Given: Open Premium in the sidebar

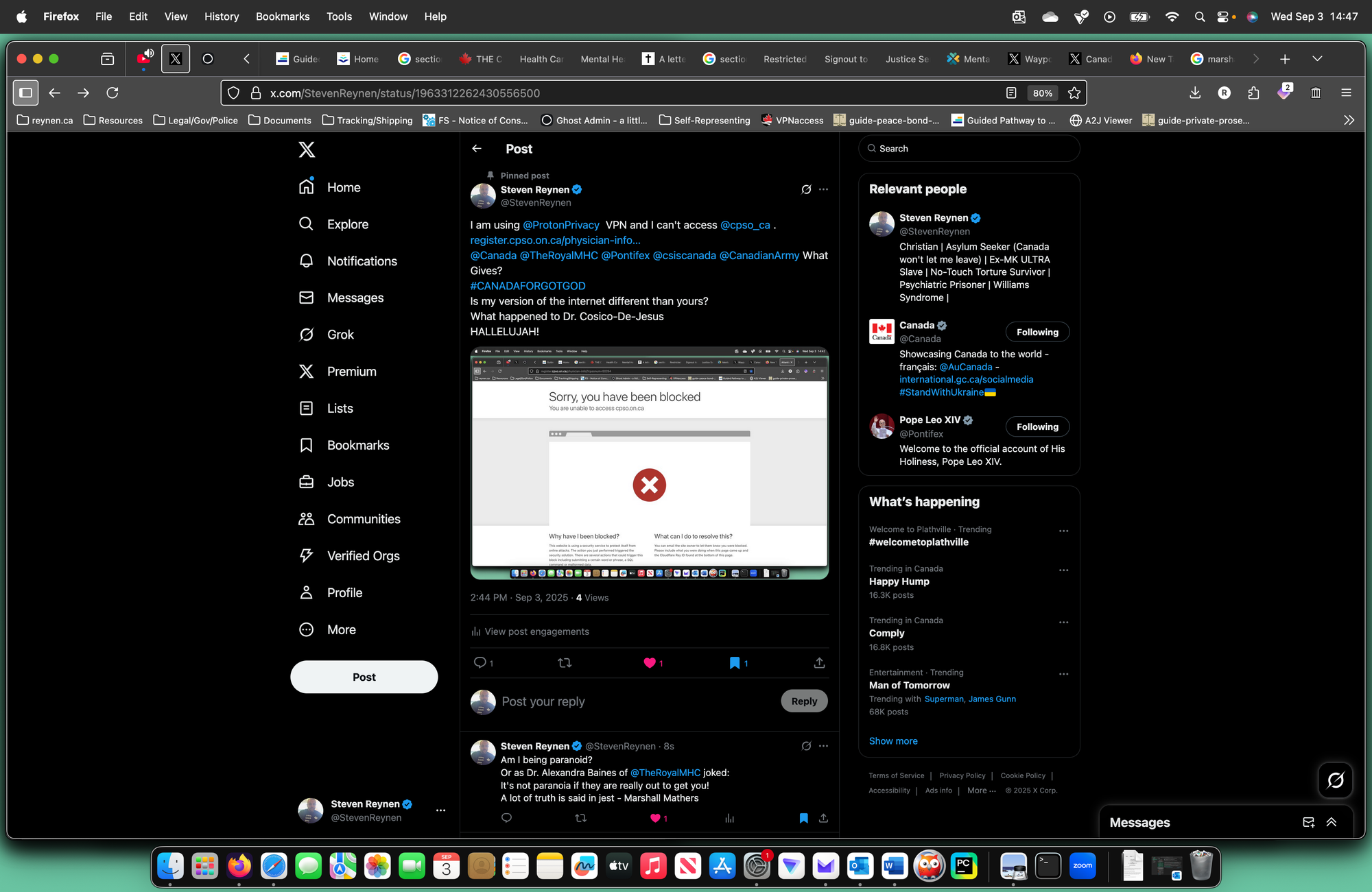Looking at the screenshot, I should click(x=338, y=372).
